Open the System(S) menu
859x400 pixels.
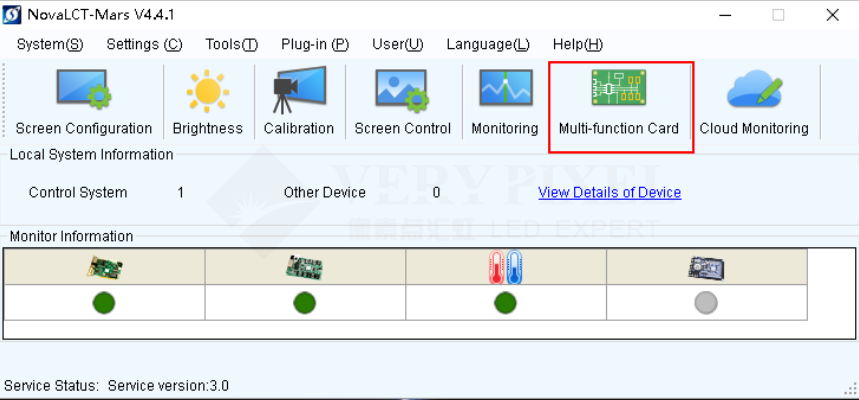pos(50,44)
